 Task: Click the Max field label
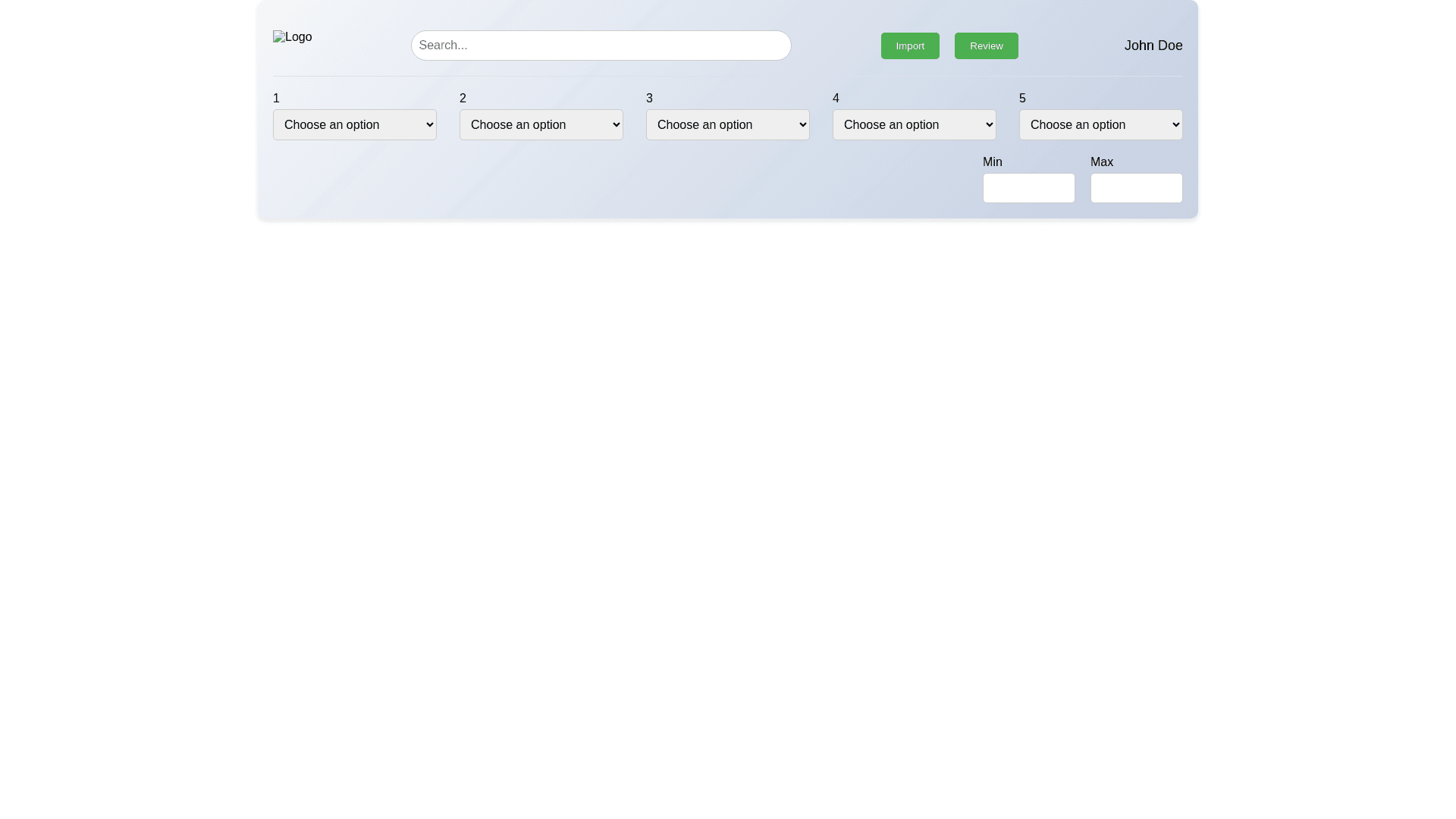click(1101, 162)
